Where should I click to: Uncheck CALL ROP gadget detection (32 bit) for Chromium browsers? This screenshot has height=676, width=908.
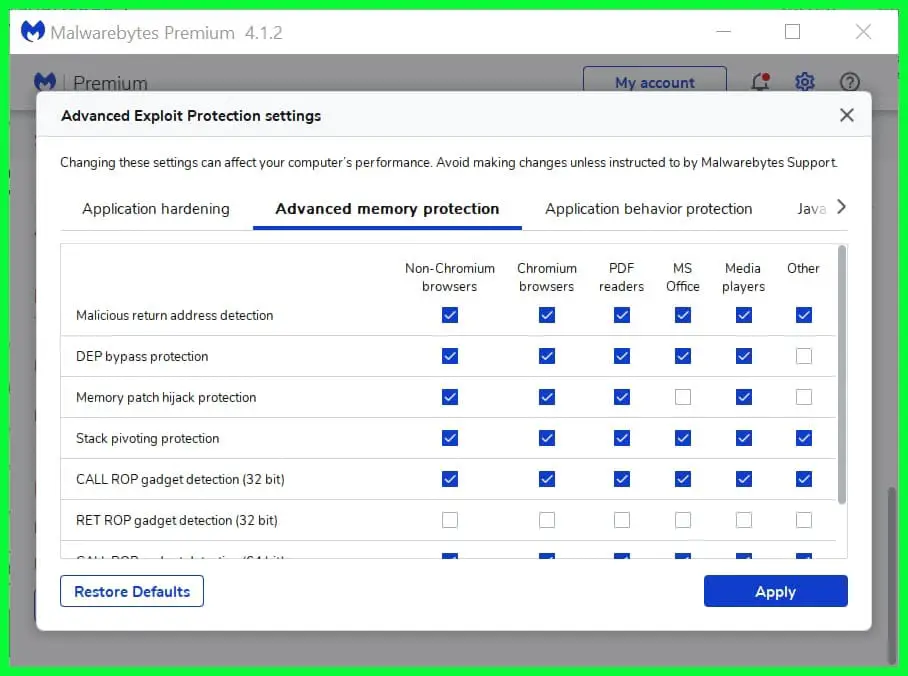[547, 480]
